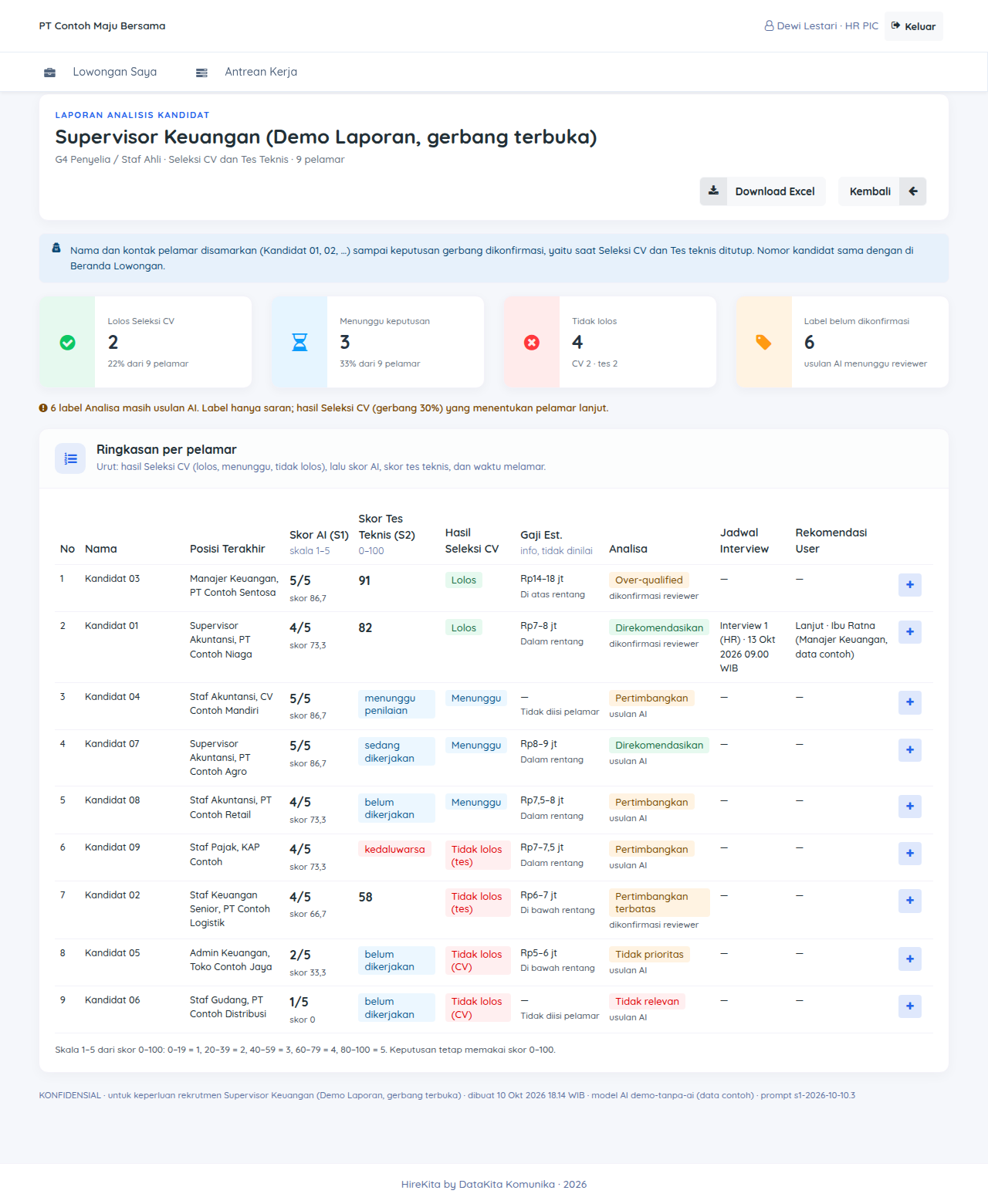988x1204 pixels.
Task: Expand row details for Kandidat 07
Action: (910, 750)
